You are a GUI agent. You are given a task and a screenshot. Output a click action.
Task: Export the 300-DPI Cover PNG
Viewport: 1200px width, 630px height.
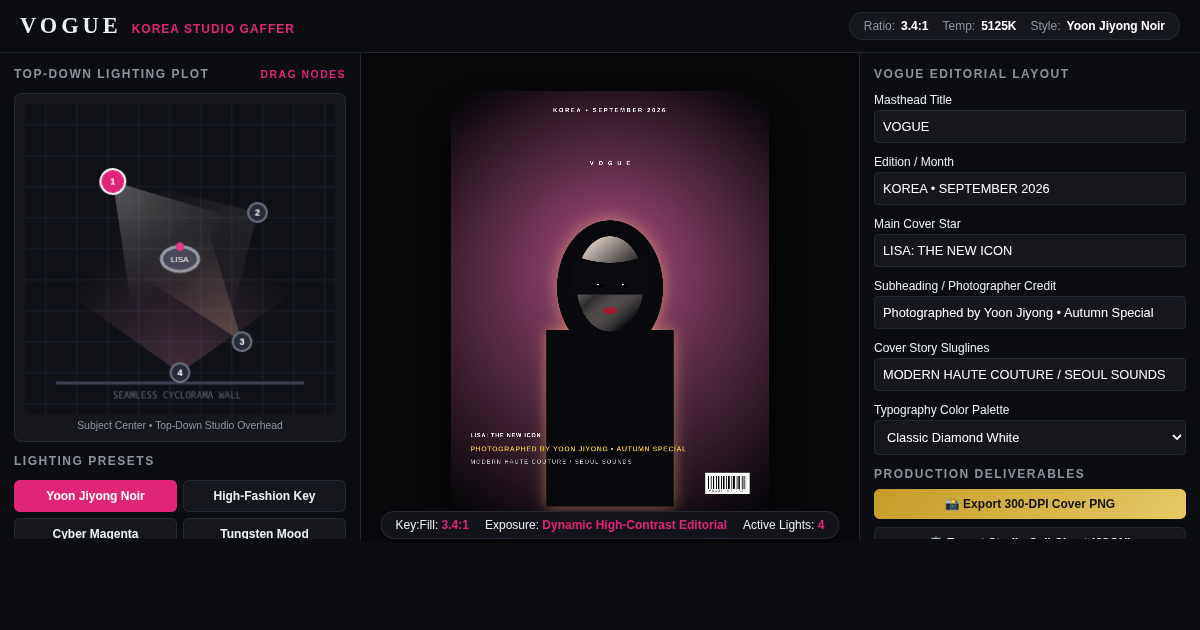[x=1030, y=504]
